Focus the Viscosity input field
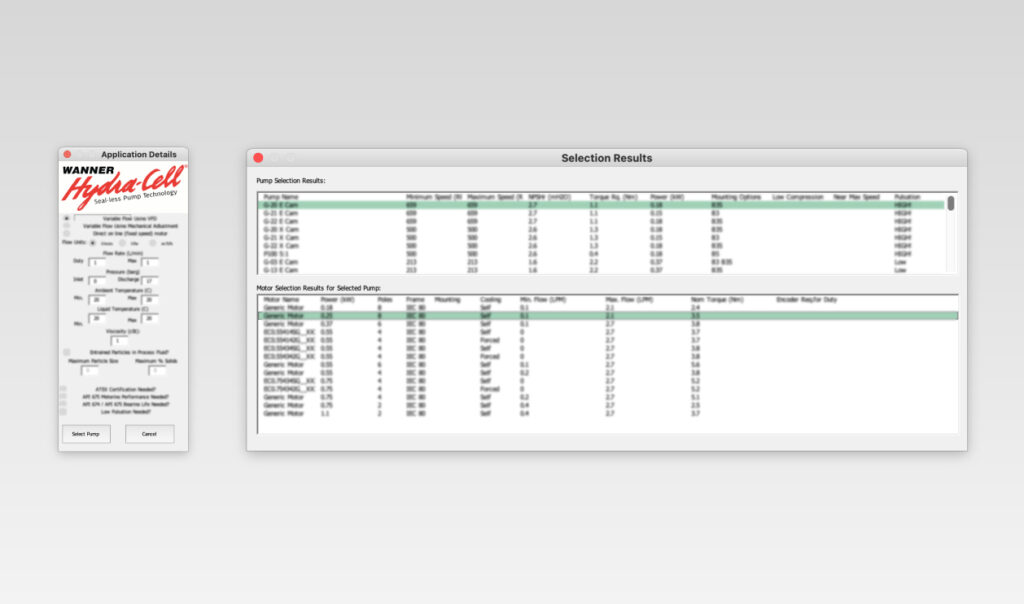 point(119,341)
